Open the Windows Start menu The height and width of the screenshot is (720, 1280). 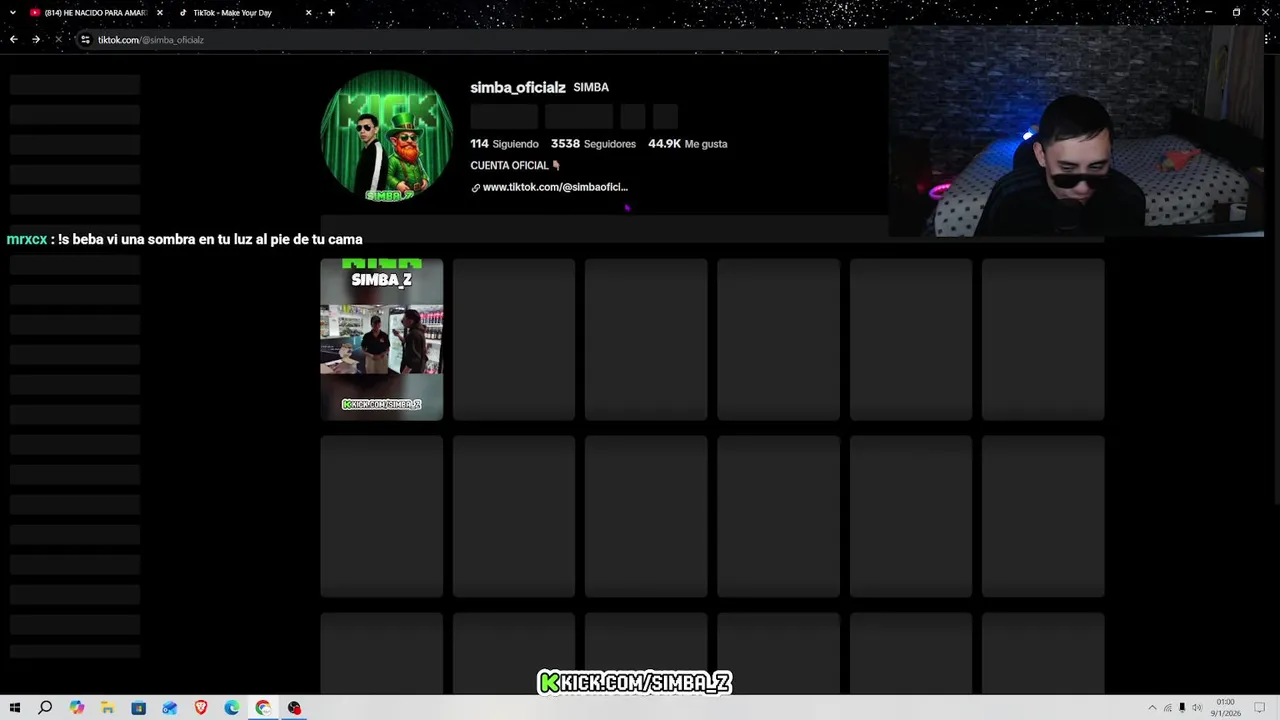click(x=14, y=708)
